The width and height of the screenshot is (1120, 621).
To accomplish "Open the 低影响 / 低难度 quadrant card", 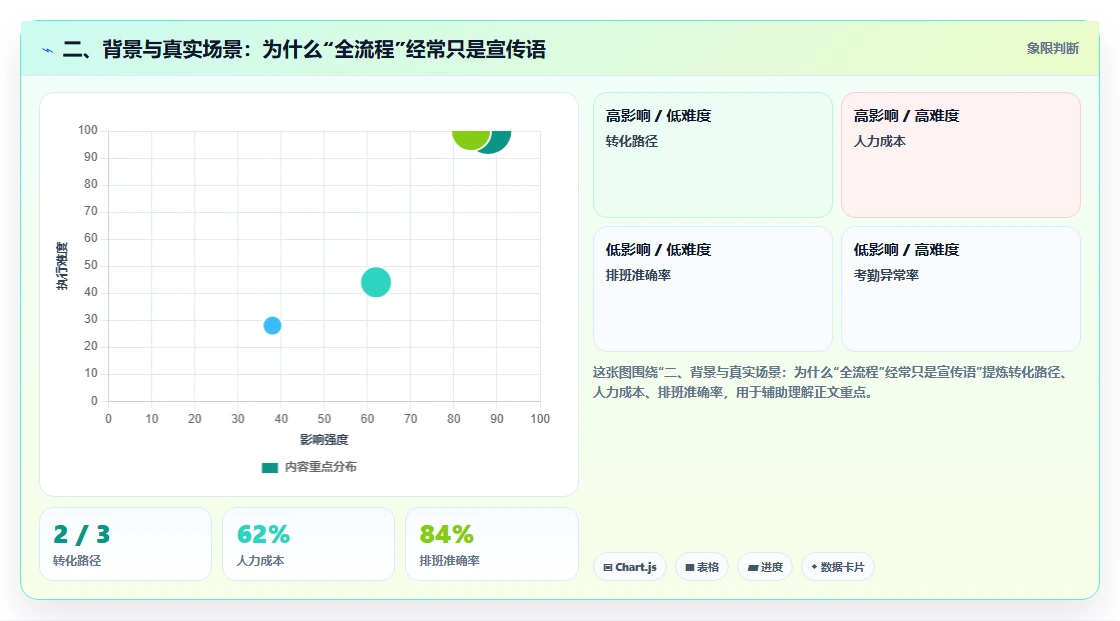I will [x=713, y=289].
